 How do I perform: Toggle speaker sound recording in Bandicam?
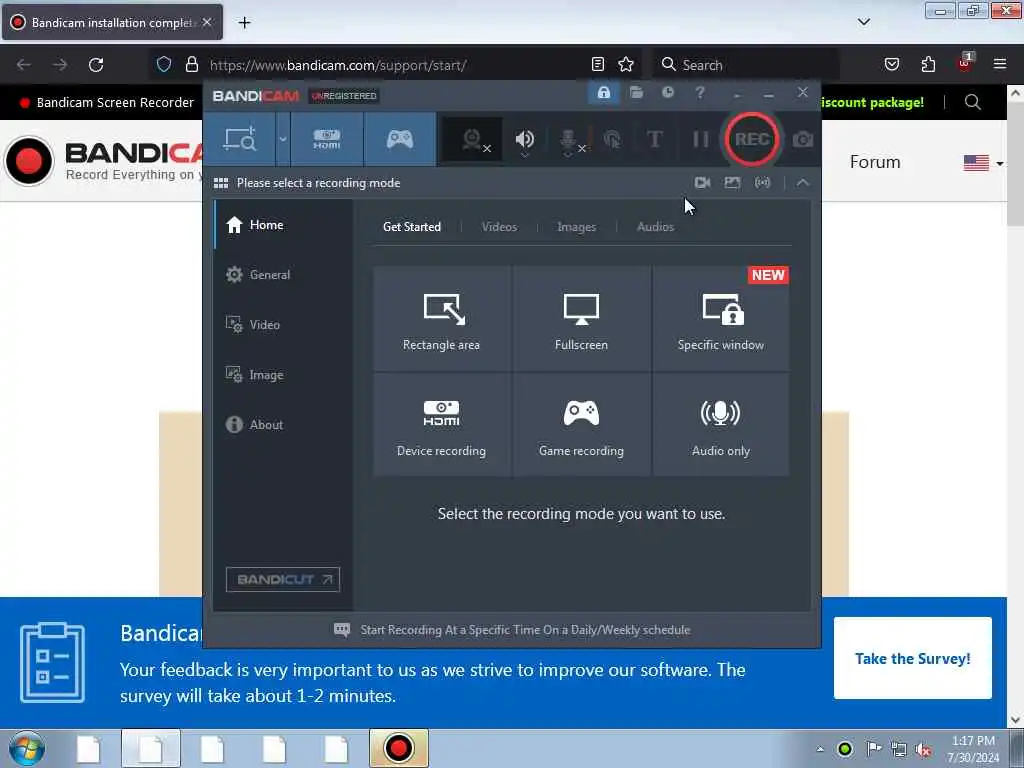[x=524, y=140]
